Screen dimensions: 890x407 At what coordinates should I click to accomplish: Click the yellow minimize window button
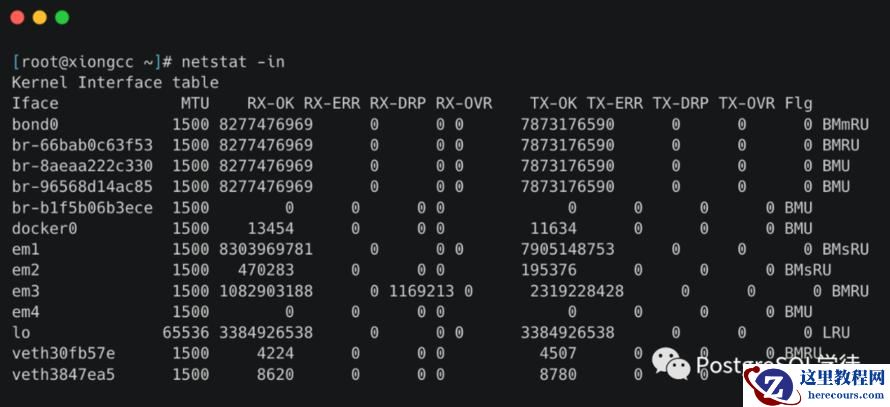tap(40, 17)
